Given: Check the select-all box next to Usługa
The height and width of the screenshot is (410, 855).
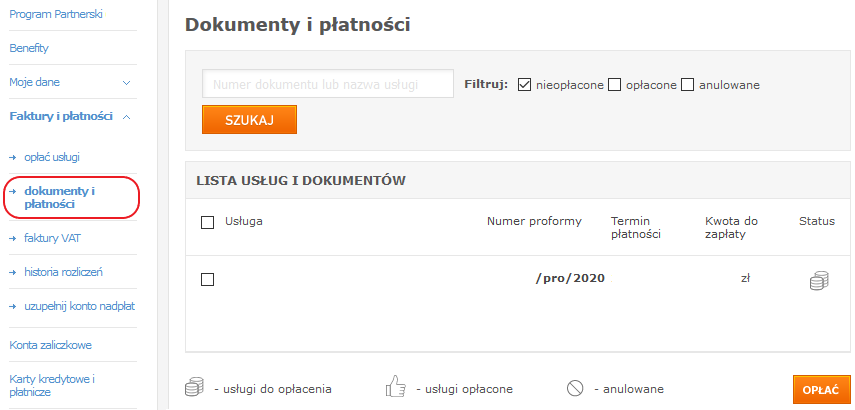Looking at the screenshot, I should click(207, 222).
